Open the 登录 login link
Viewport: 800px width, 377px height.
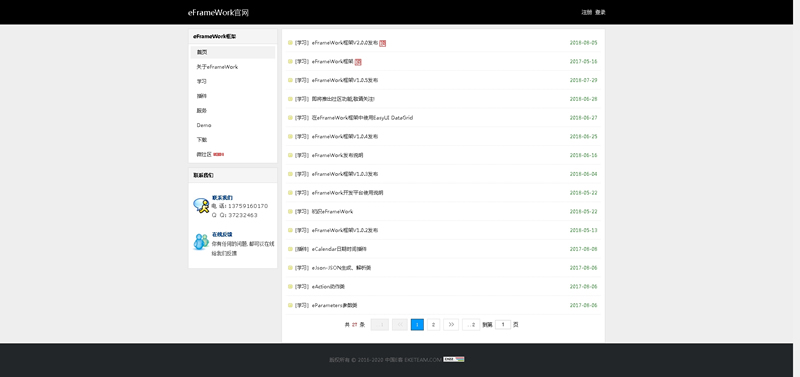coord(600,12)
